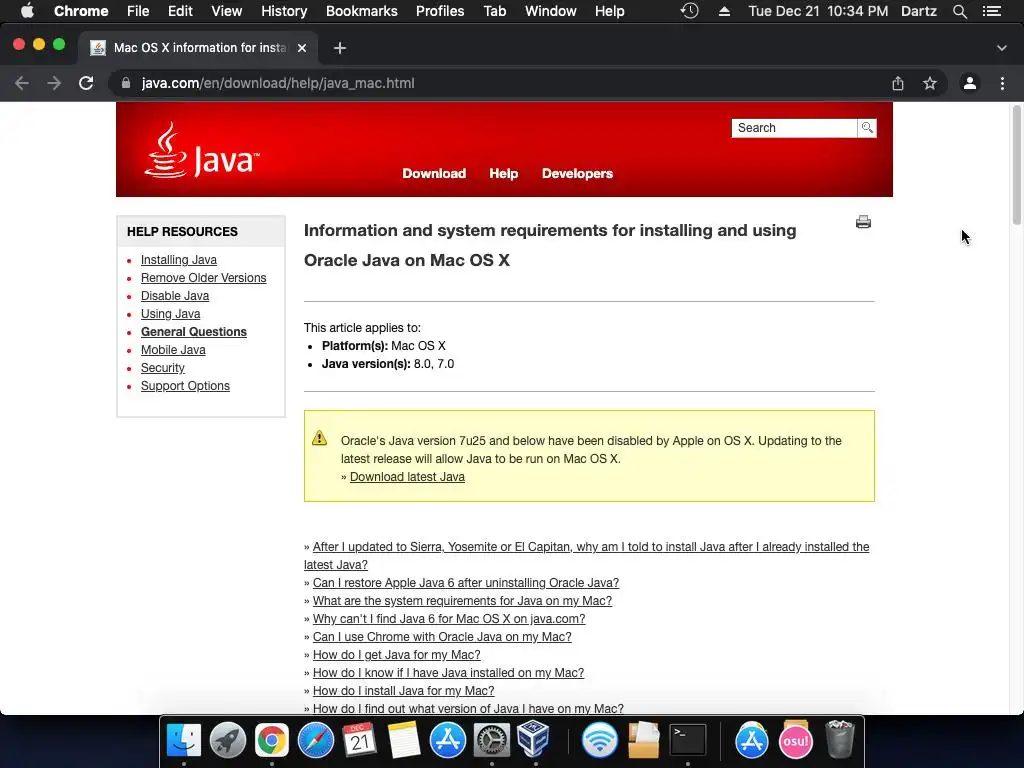The width and height of the screenshot is (1024, 768).
Task: Open 'How do I install Java for my Mac' link
Action: [404, 691]
